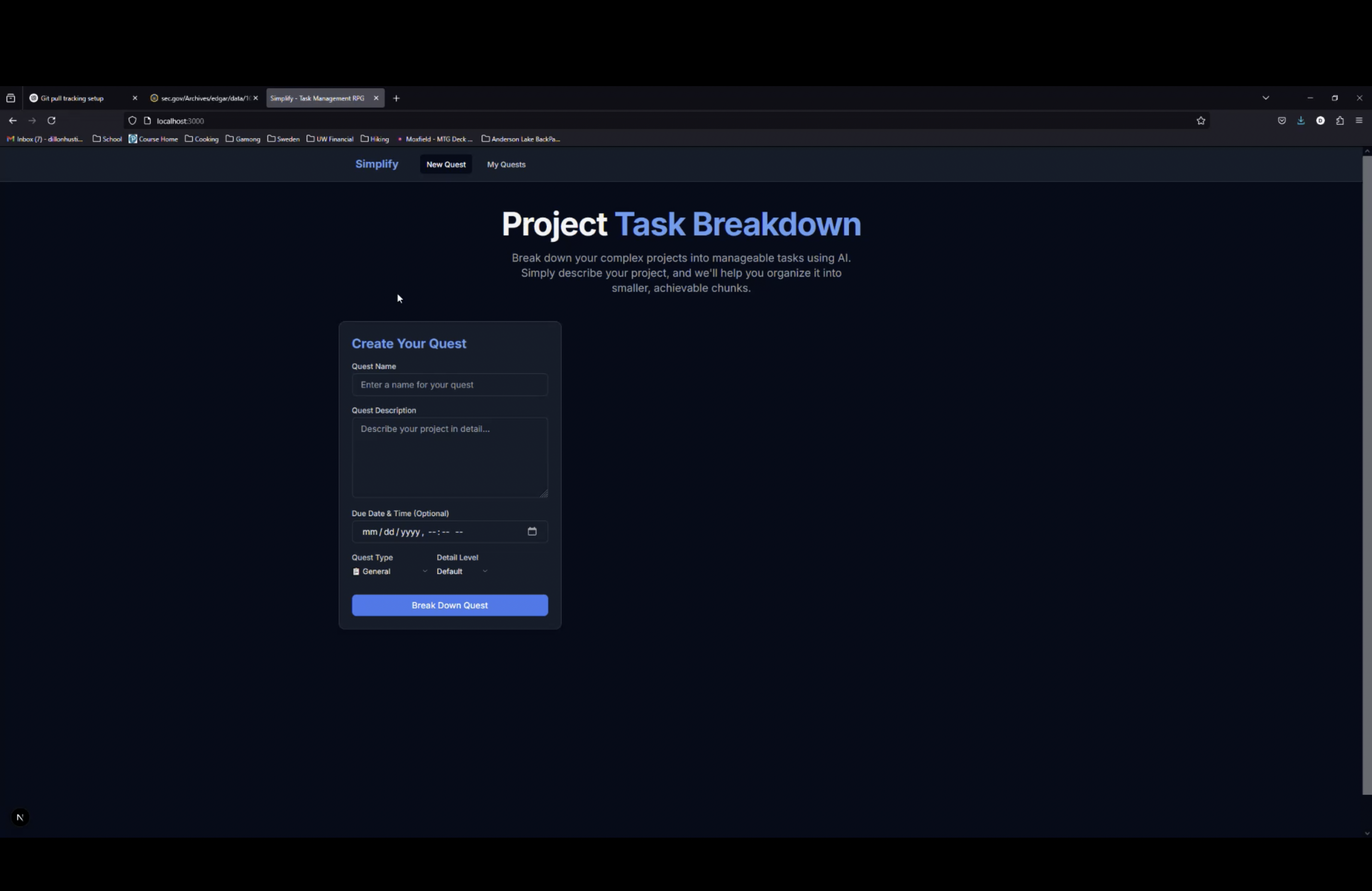
Task: Reload the current page
Action: click(x=51, y=120)
